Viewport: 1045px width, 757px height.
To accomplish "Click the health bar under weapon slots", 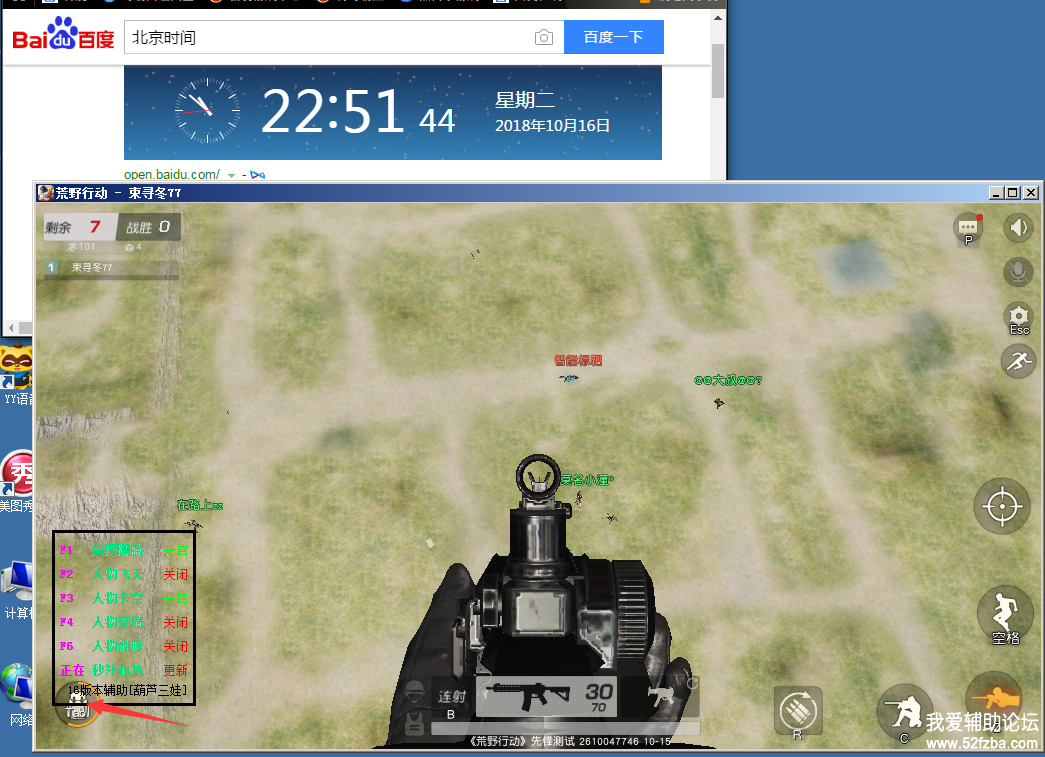I will 566,728.
